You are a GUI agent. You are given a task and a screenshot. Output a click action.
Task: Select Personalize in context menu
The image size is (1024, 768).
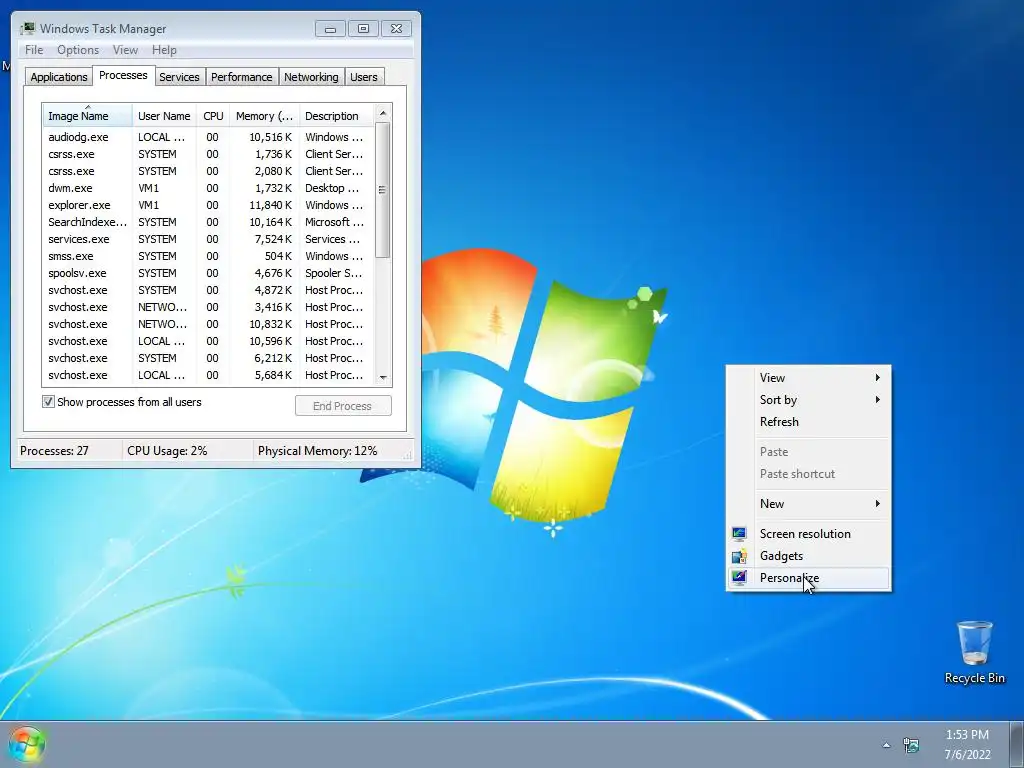(808, 578)
